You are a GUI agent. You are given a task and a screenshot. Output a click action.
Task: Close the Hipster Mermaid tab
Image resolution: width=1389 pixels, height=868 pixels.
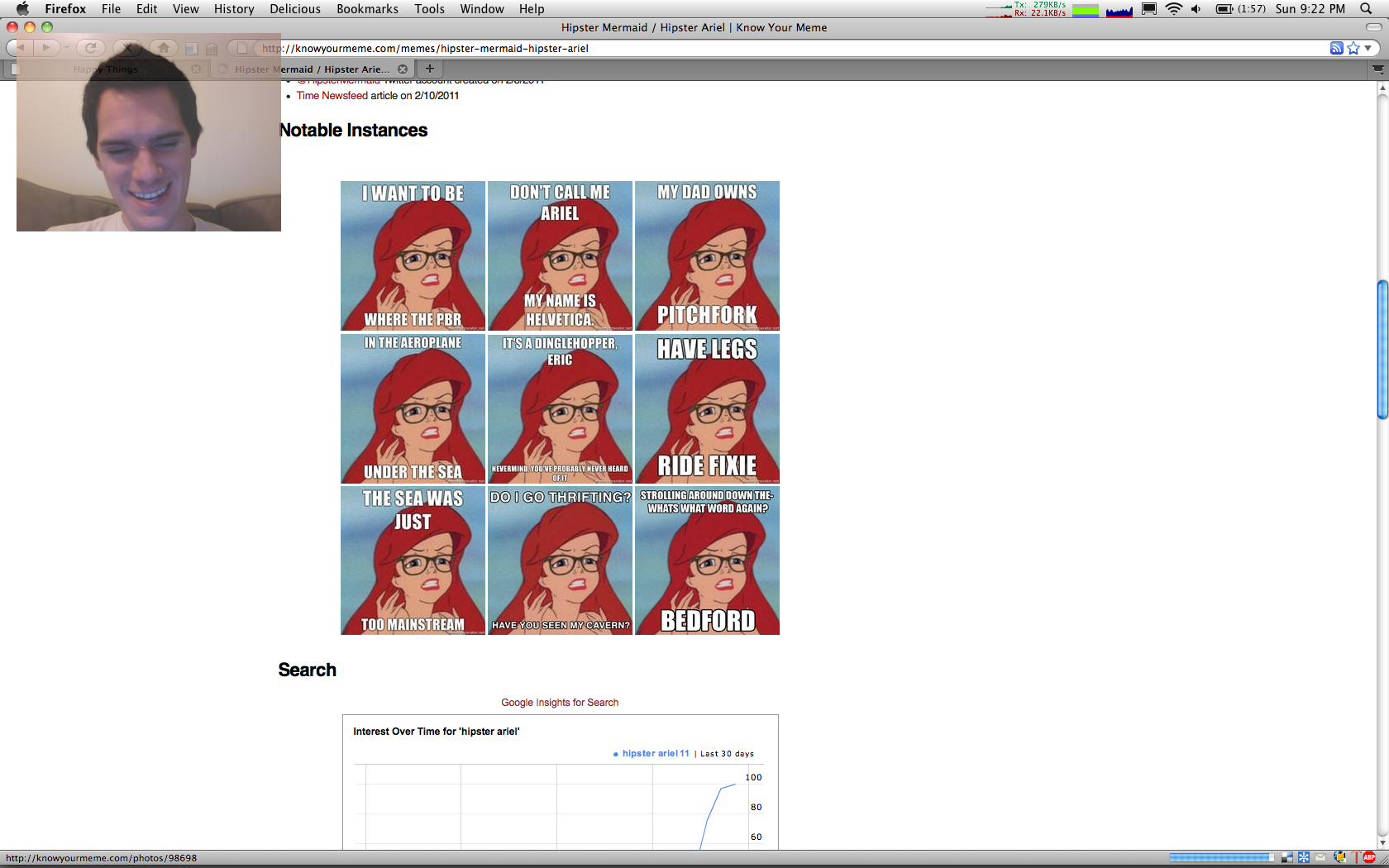tap(403, 69)
